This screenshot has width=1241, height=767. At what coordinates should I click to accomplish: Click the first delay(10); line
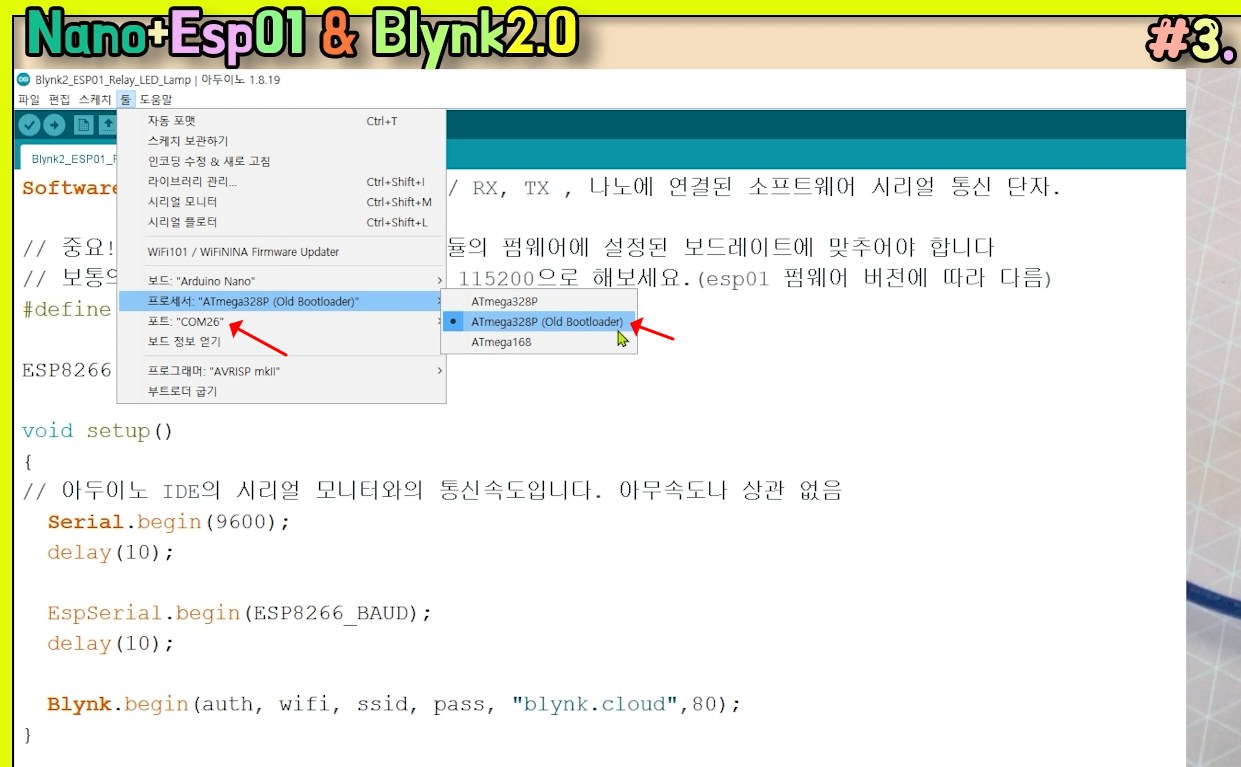(111, 552)
